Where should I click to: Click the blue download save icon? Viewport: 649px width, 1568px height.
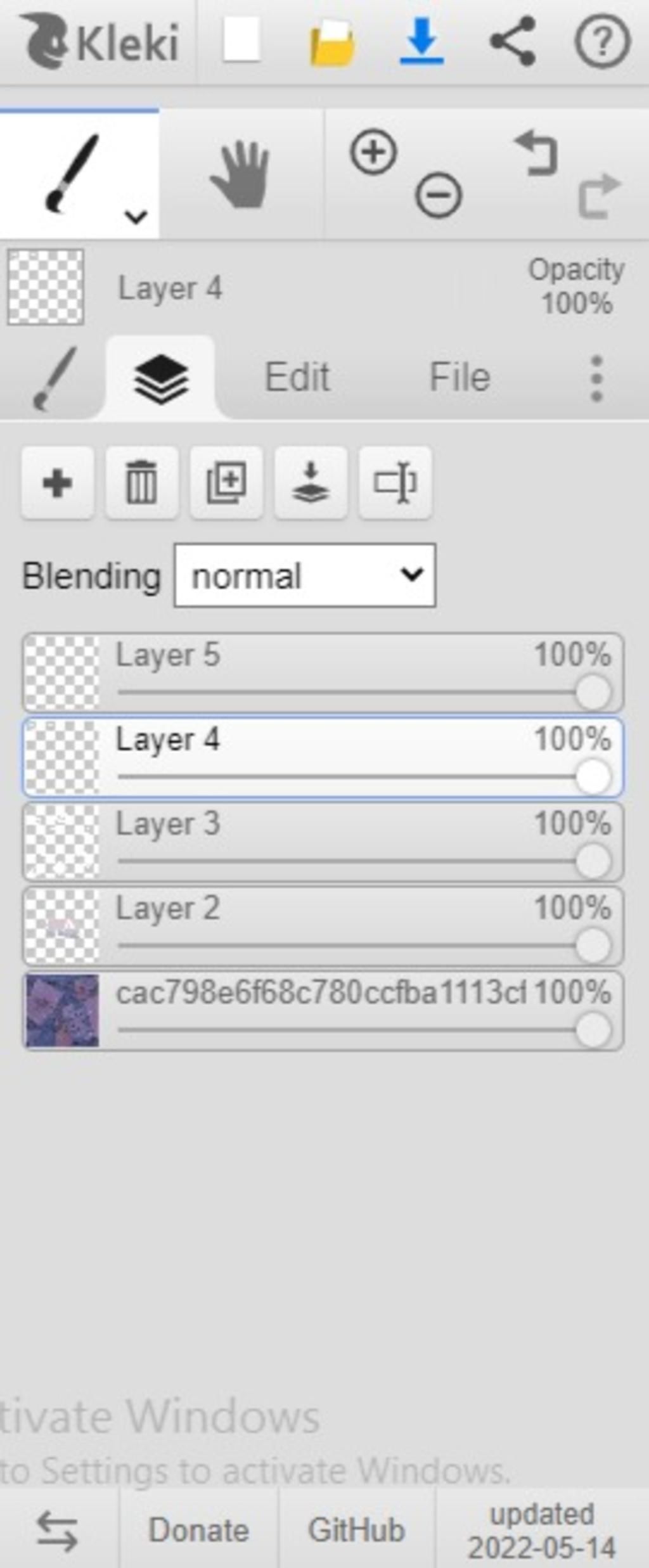pyautogui.click(x=421, y=42)
